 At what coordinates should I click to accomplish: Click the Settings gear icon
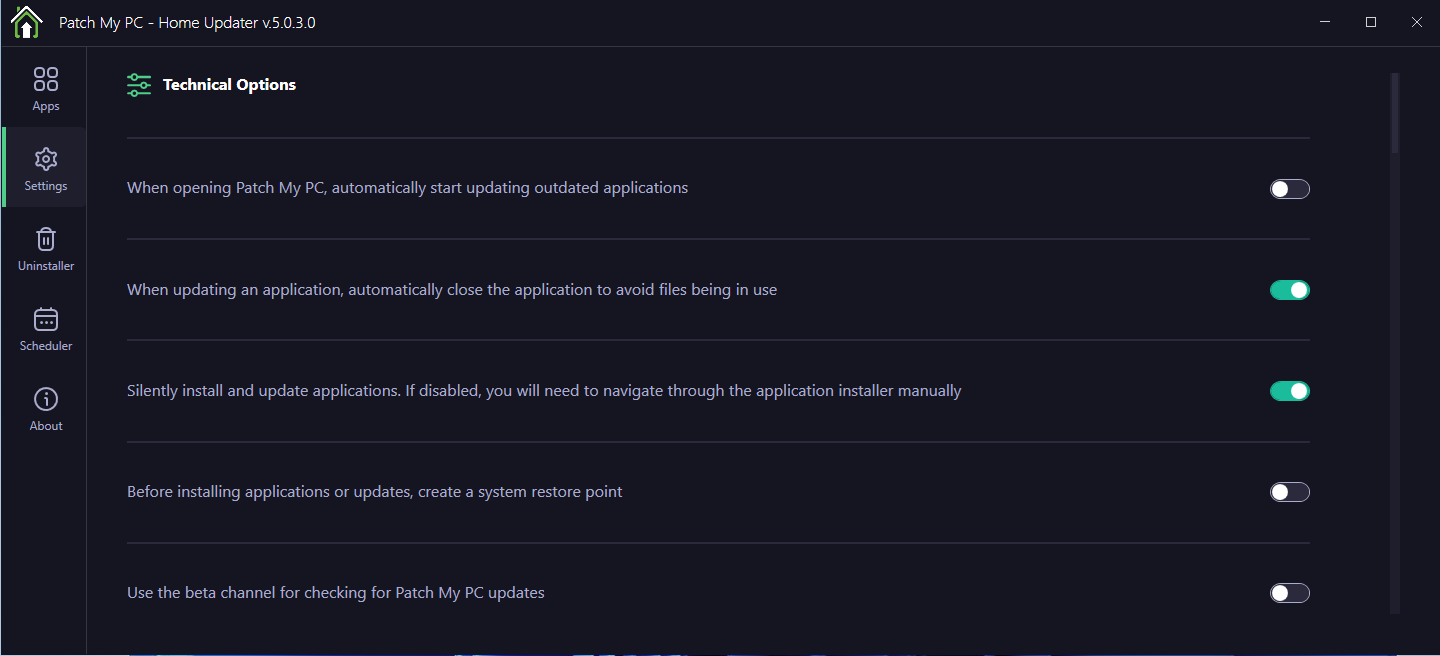coord(46,159)
